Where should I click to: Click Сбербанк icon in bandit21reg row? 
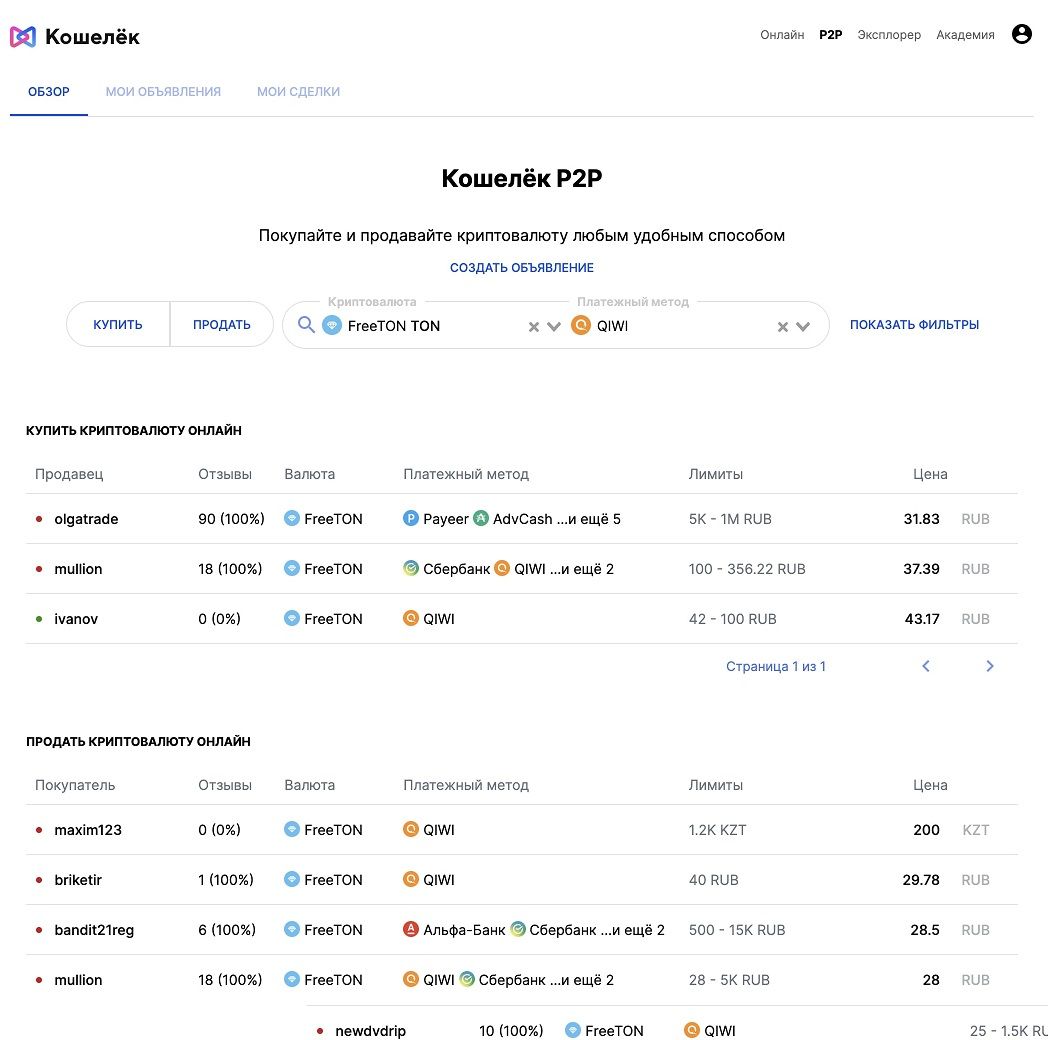click(x=517, y=929)
